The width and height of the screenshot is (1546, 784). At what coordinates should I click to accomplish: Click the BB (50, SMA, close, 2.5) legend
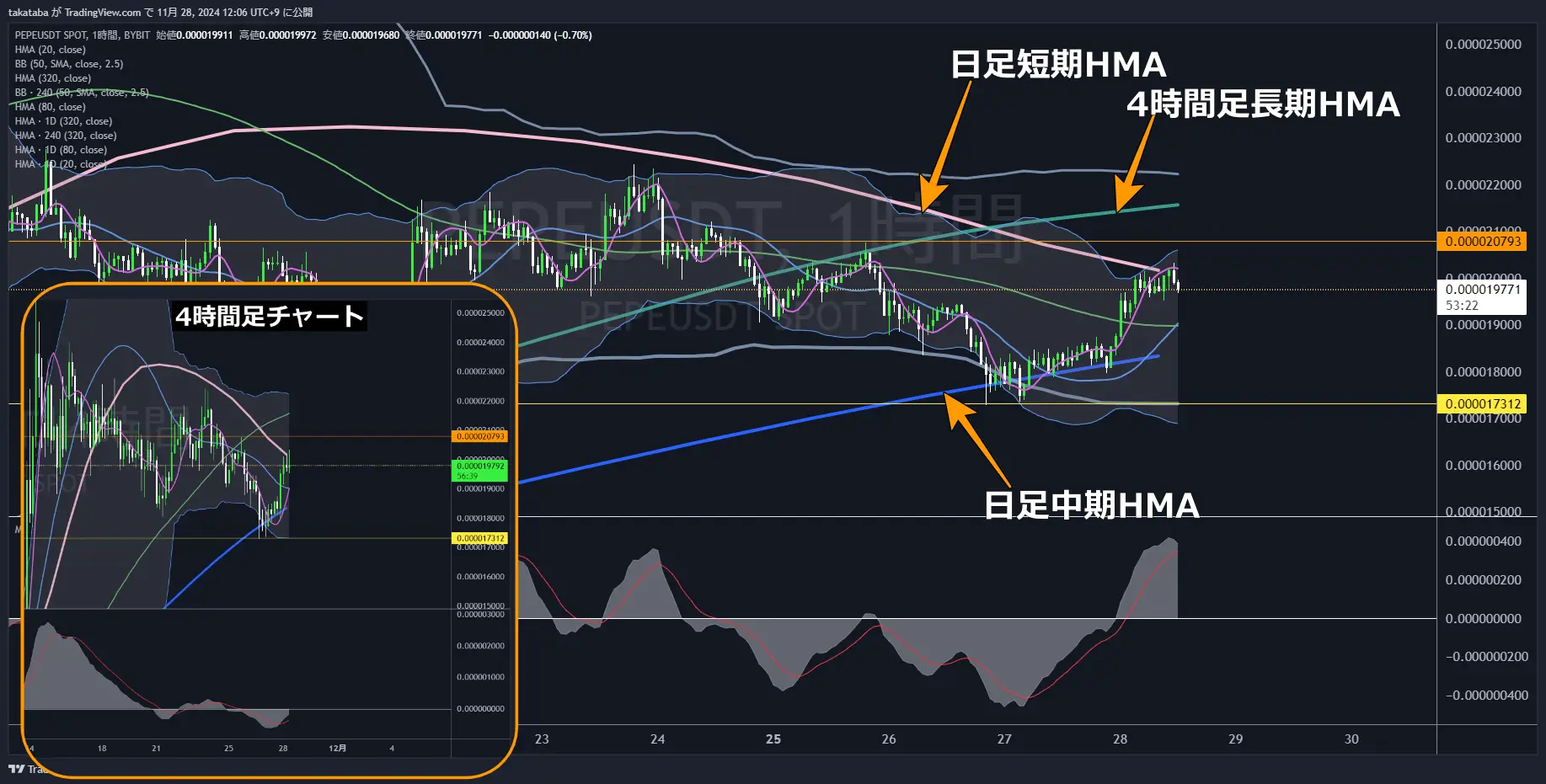[x=69, y=64]
